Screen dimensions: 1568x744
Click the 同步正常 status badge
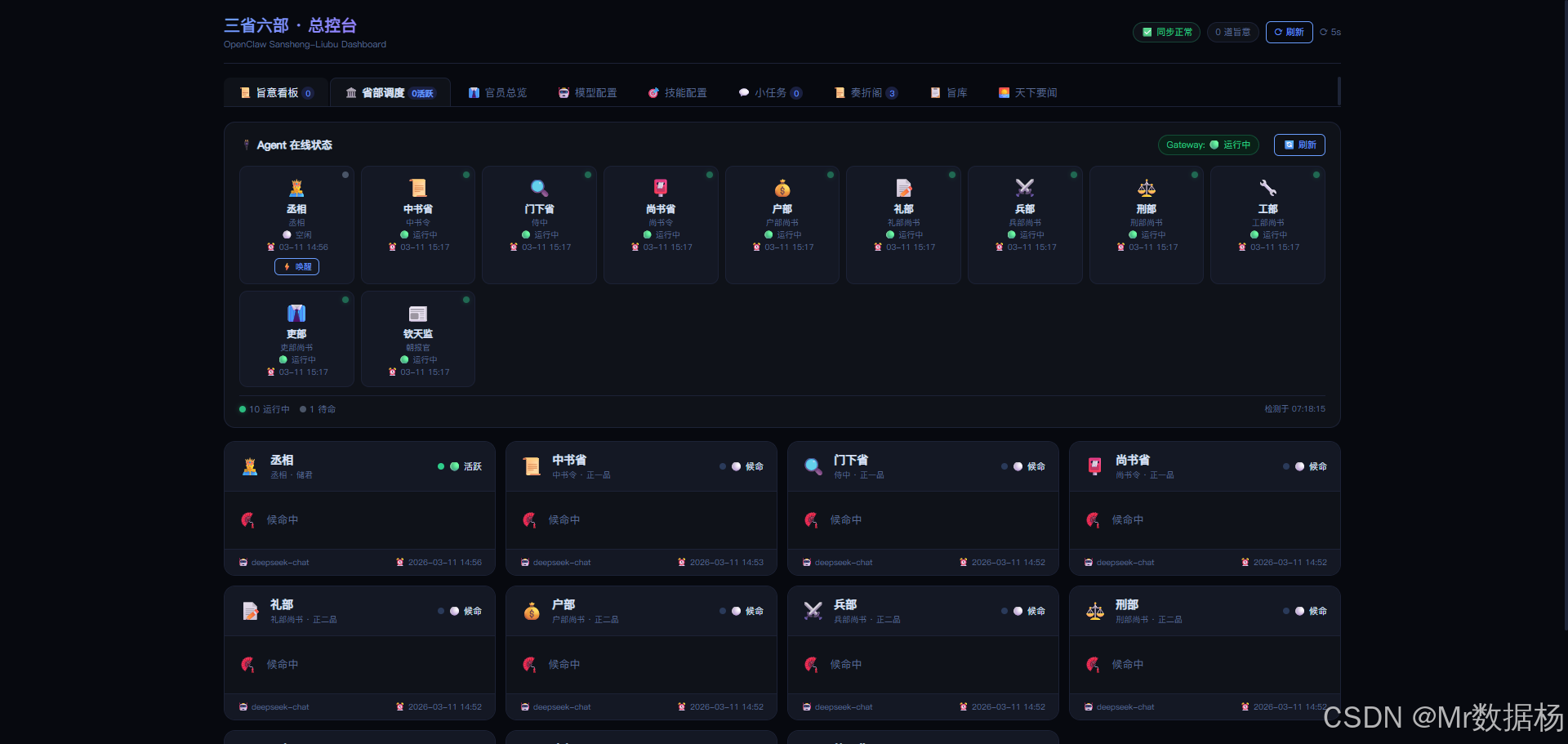click(1166, 32)
